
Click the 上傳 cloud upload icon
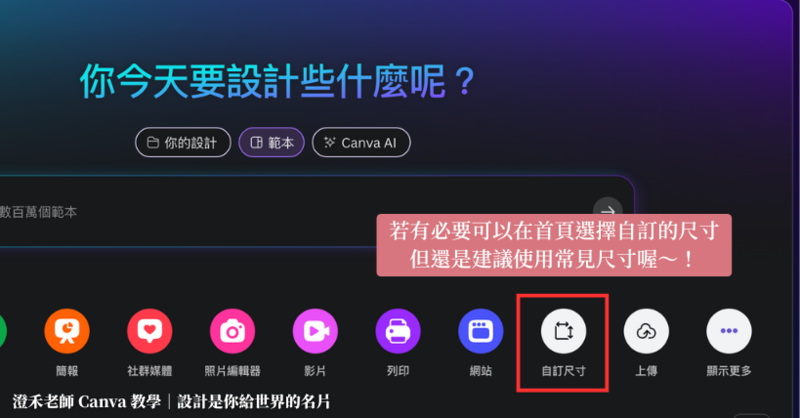(646, 331)
